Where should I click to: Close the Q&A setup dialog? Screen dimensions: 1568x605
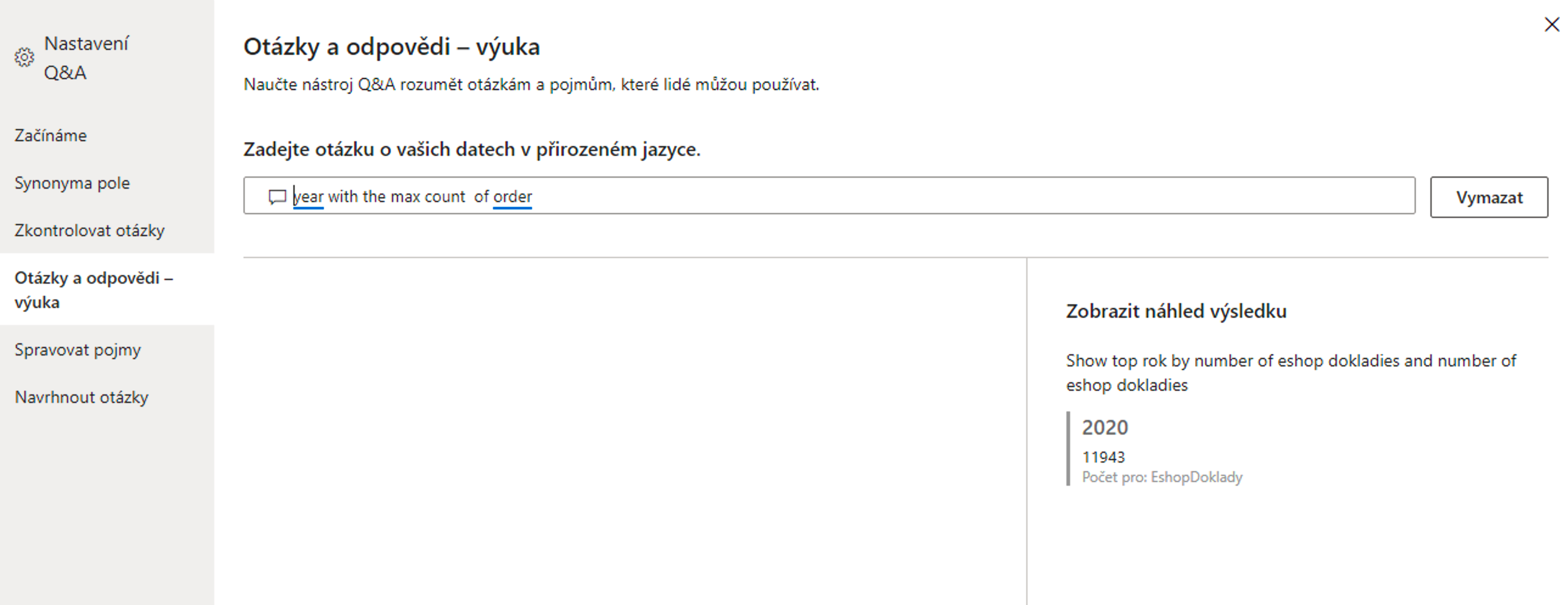[1552, 24]
